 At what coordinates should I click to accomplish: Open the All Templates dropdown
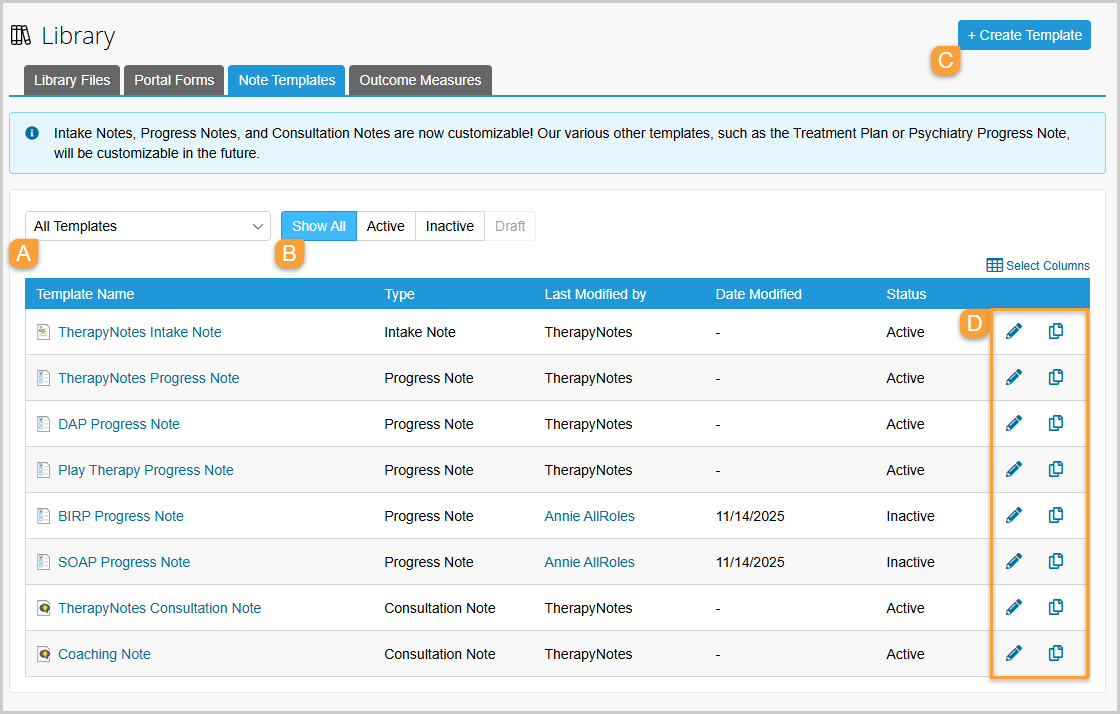pos(148,226)
